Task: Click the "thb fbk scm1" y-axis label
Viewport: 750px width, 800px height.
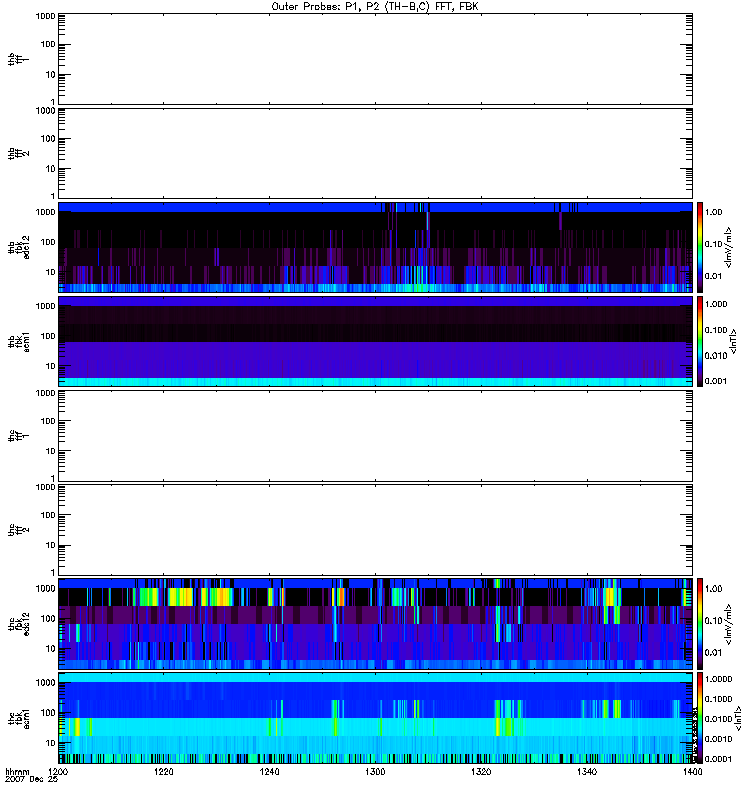Action: [x=18, y=341]
